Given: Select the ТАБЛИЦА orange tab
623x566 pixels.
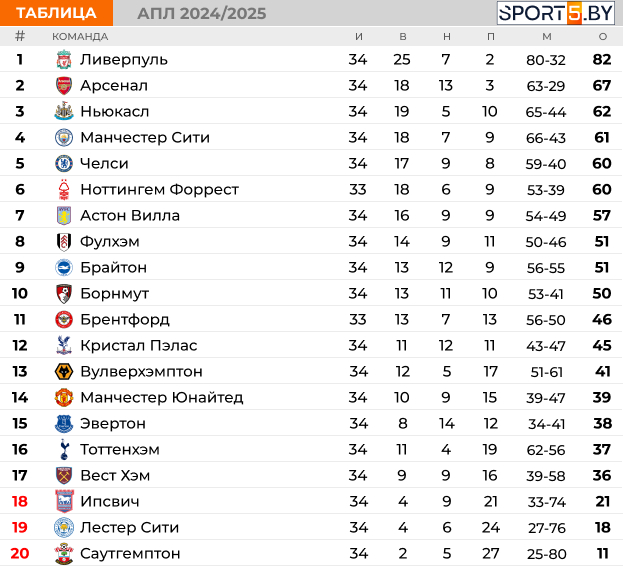Looking at the screenshot, I should pos(56,13).
